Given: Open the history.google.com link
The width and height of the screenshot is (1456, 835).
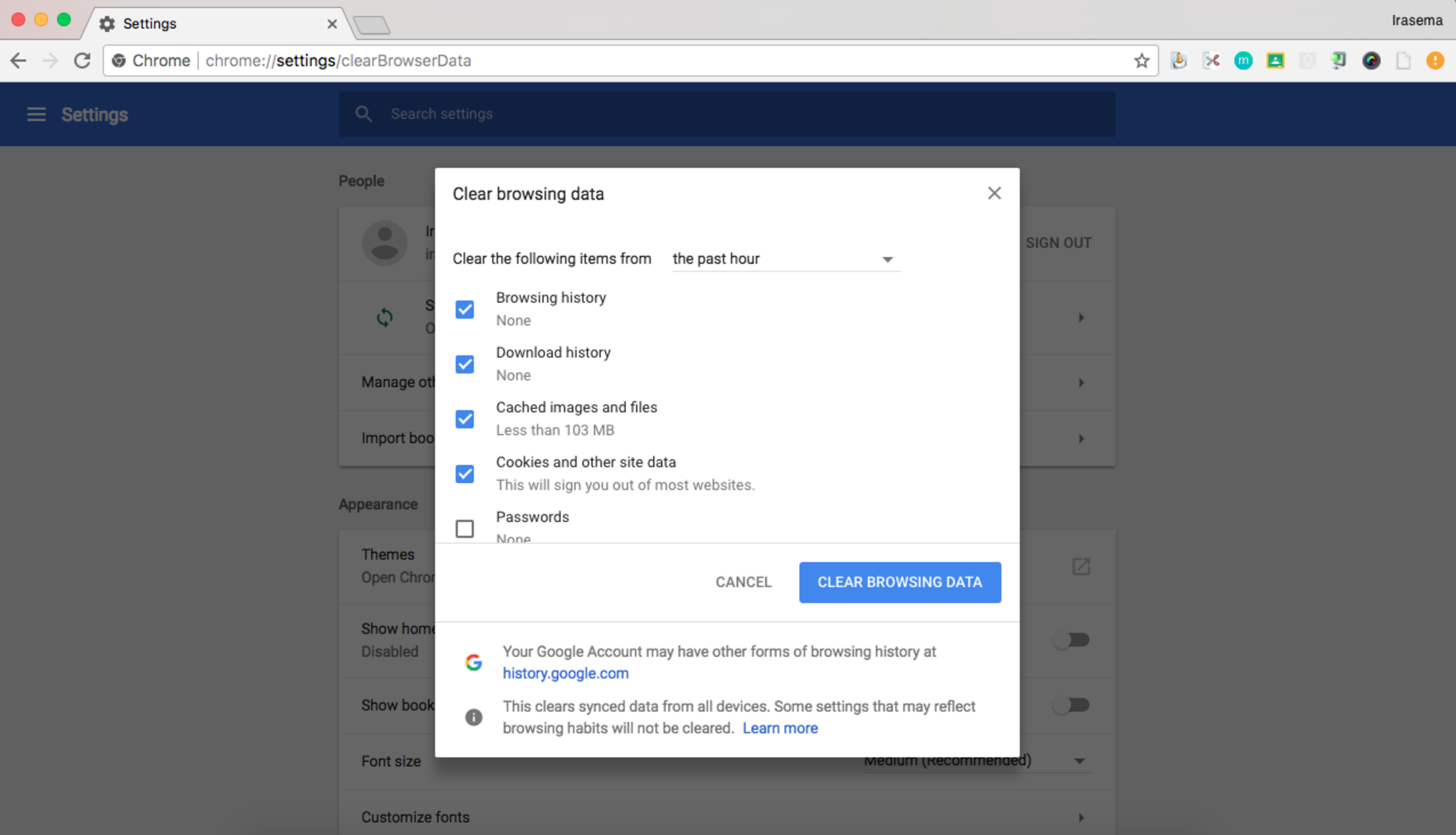Looking at the screenshot, I should [565, 674].
